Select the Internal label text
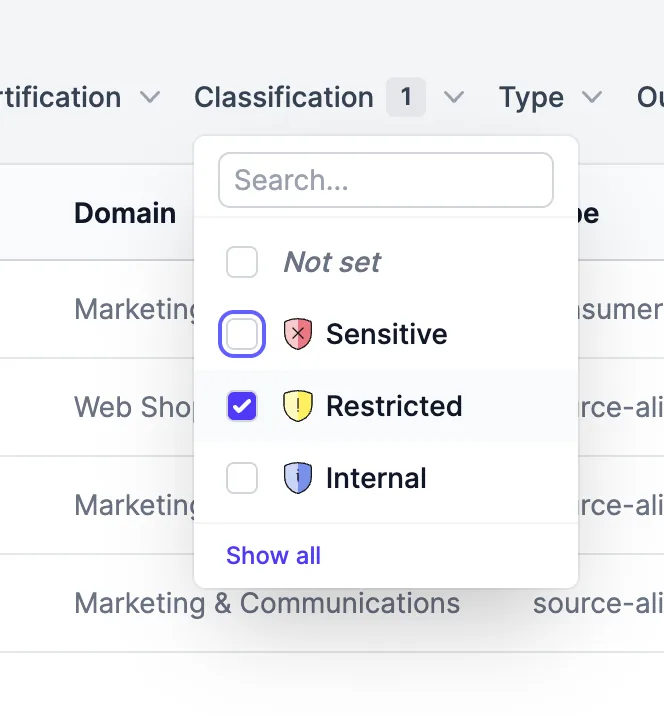The width and height of the screenshot is (664, 716). tap(376, 478)
